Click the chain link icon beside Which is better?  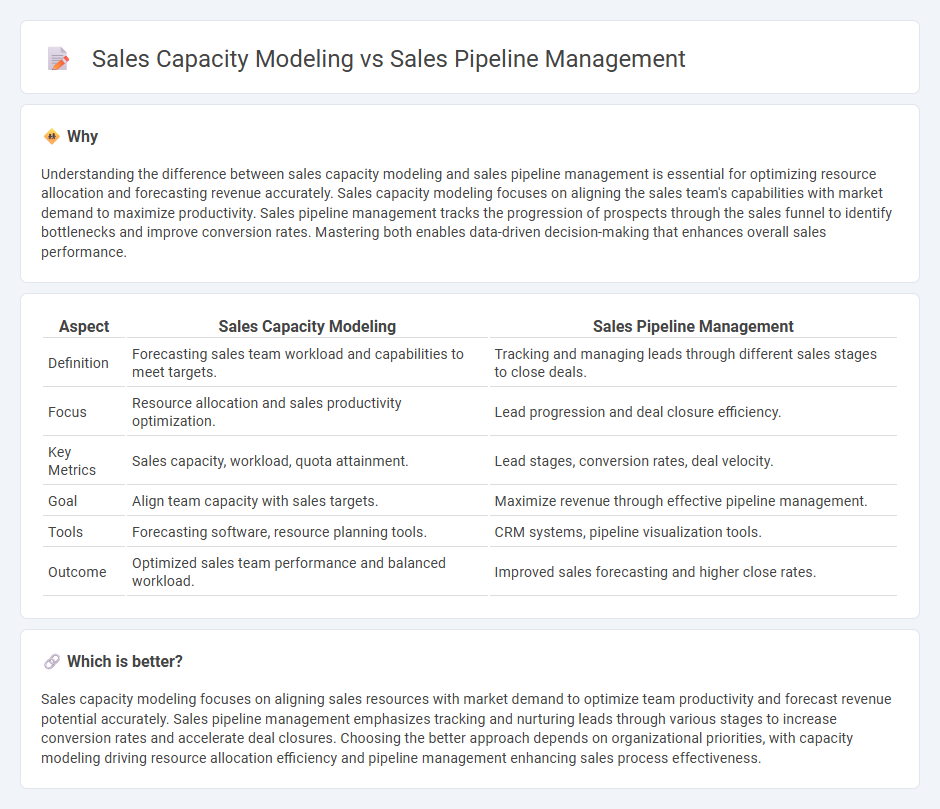pos(52,661)
